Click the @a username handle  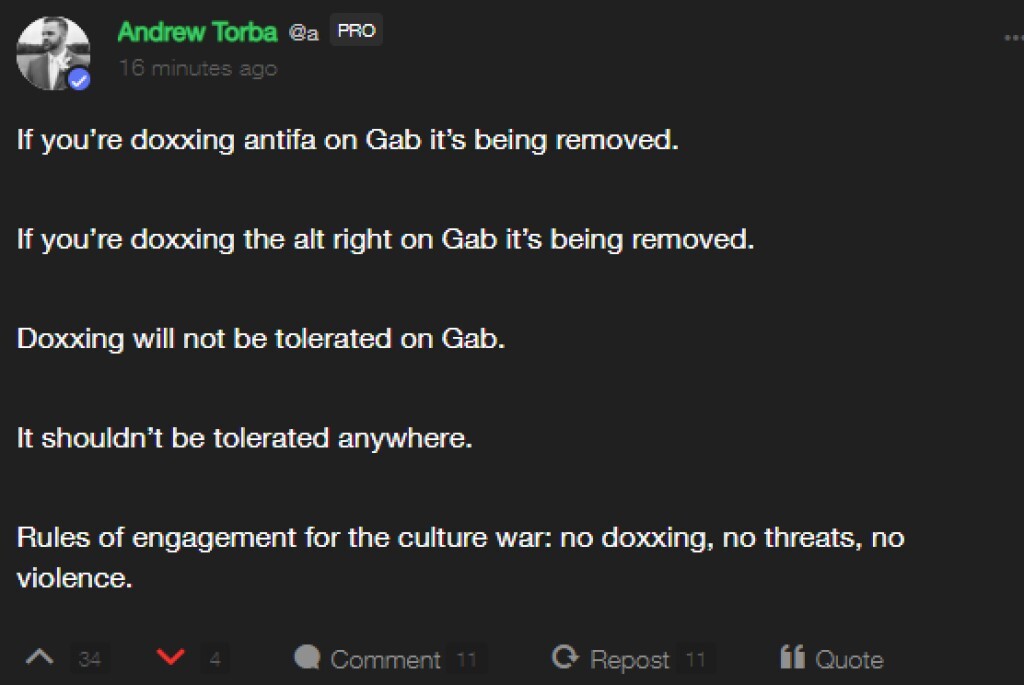click(304, 33)
